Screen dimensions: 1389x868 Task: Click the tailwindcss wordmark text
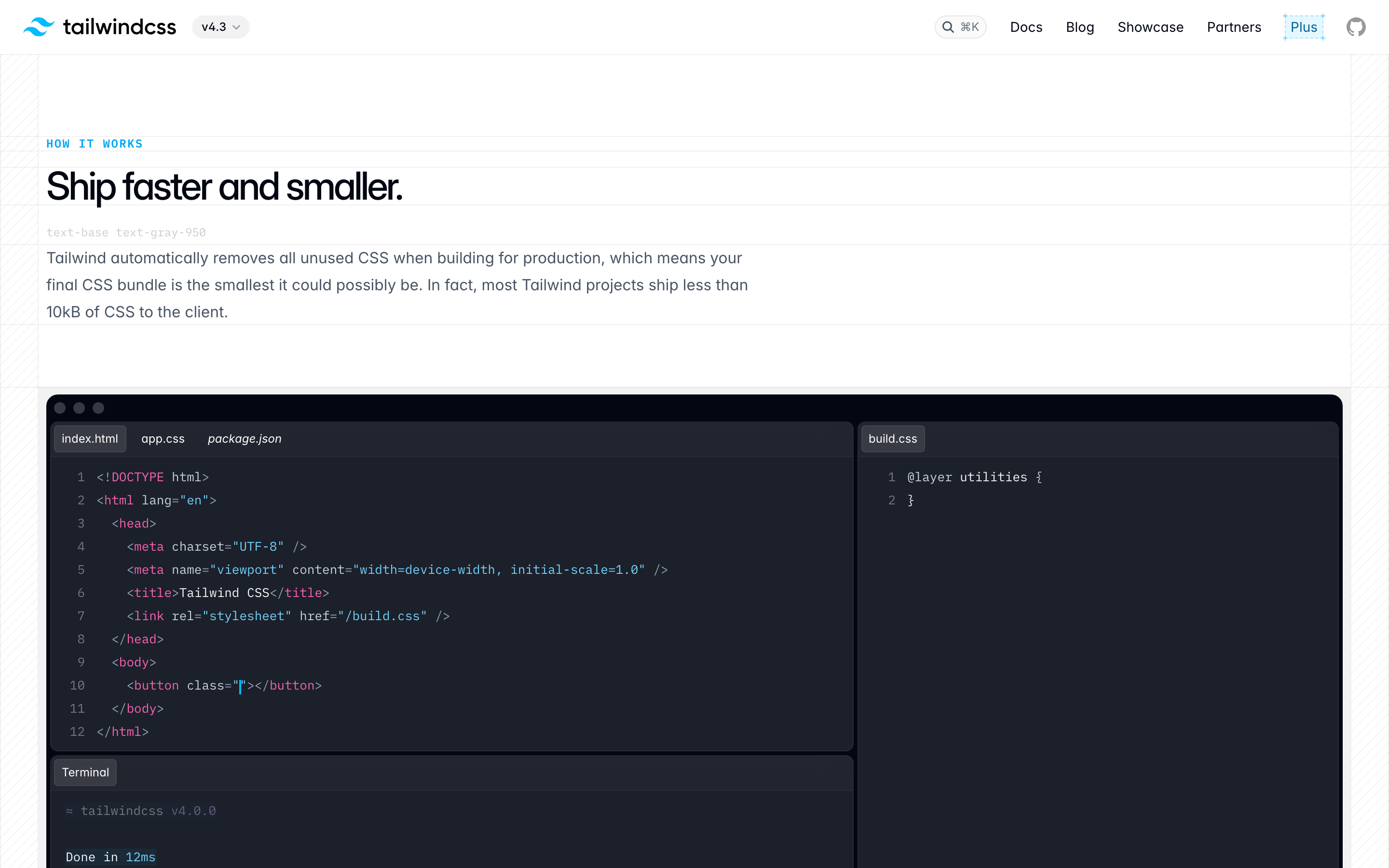point(120,27)
